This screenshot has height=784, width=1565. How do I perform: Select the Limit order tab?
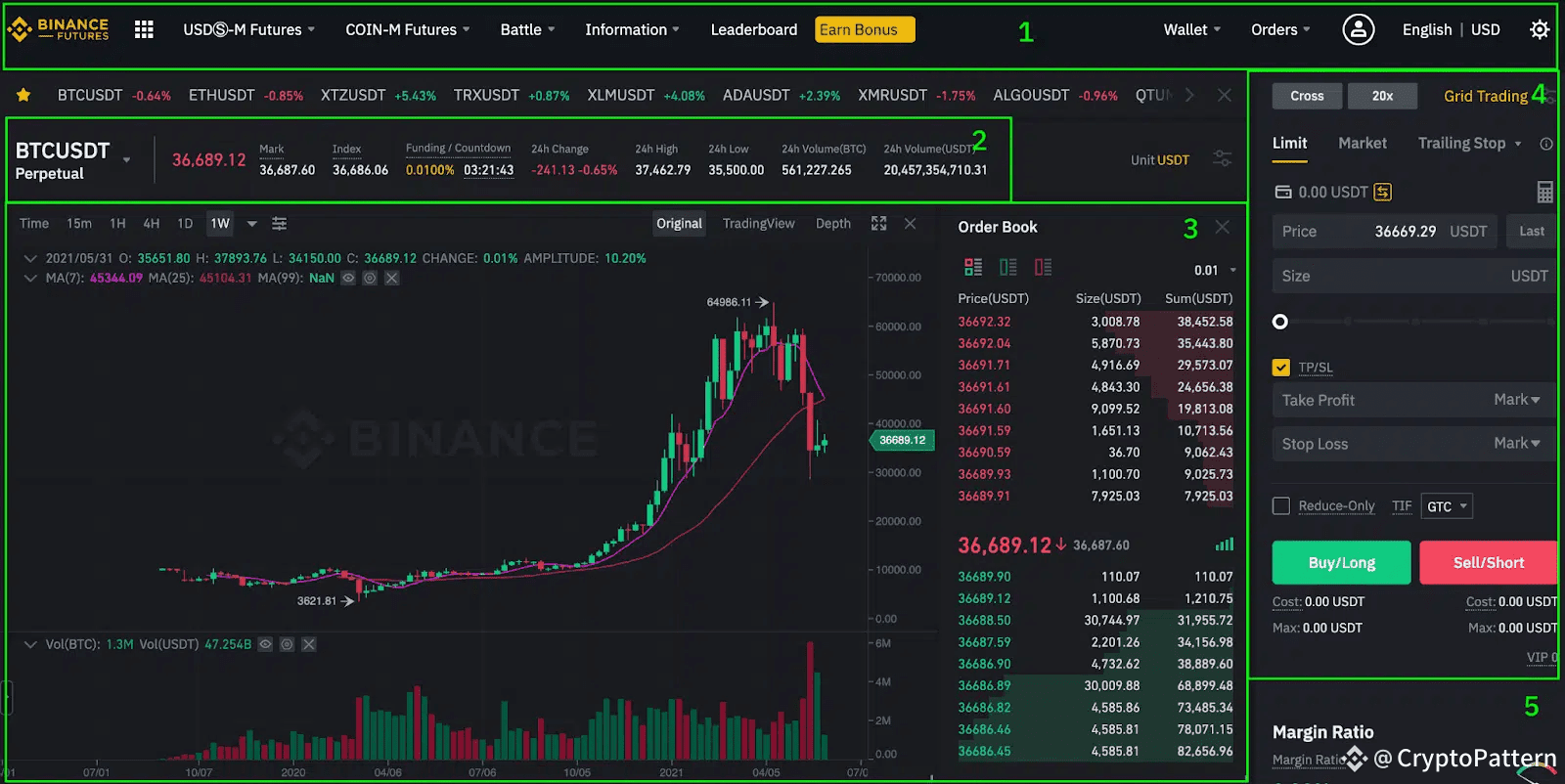tap(1289, 143)
